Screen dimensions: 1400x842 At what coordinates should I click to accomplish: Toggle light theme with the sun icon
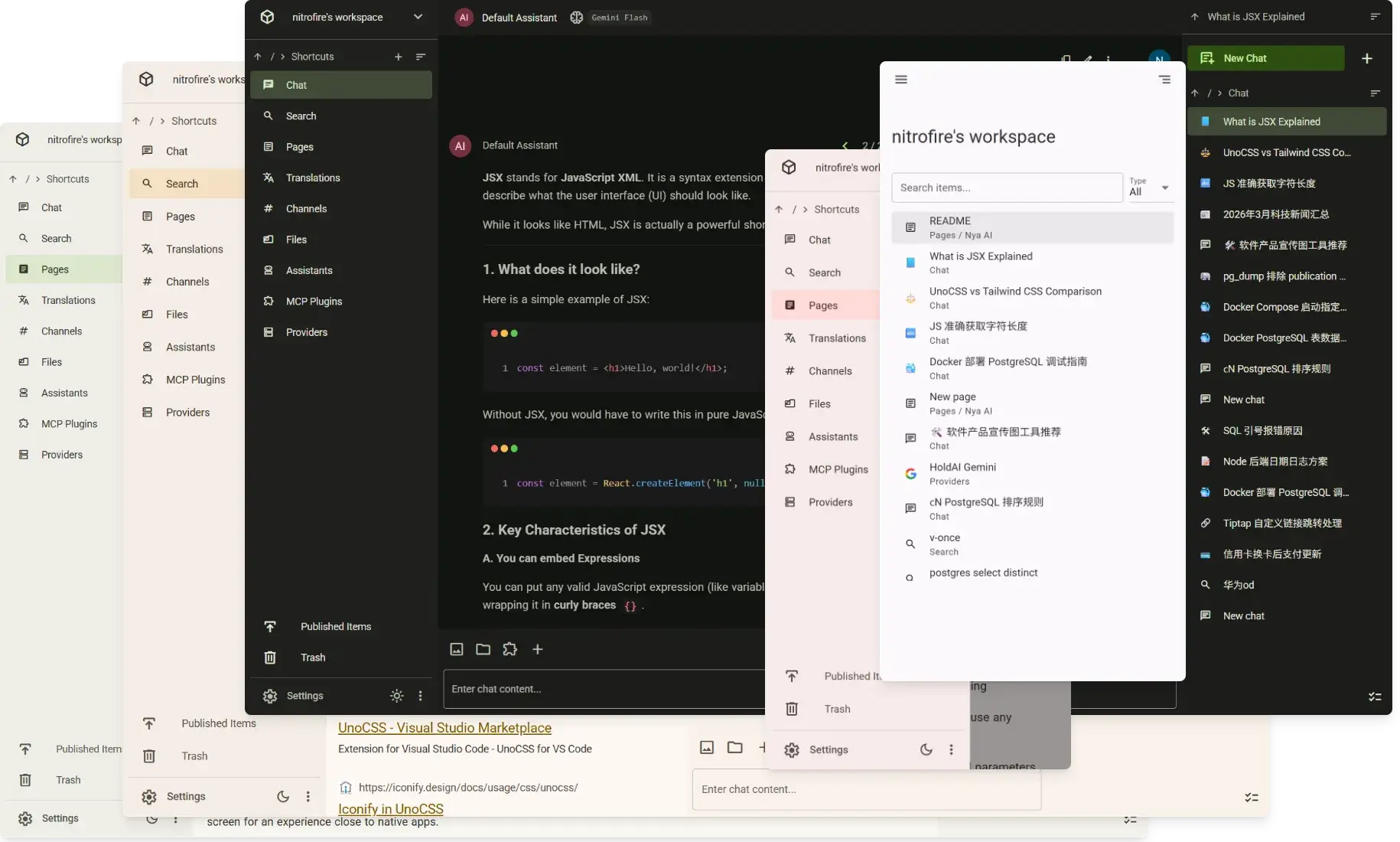(396, 696)
